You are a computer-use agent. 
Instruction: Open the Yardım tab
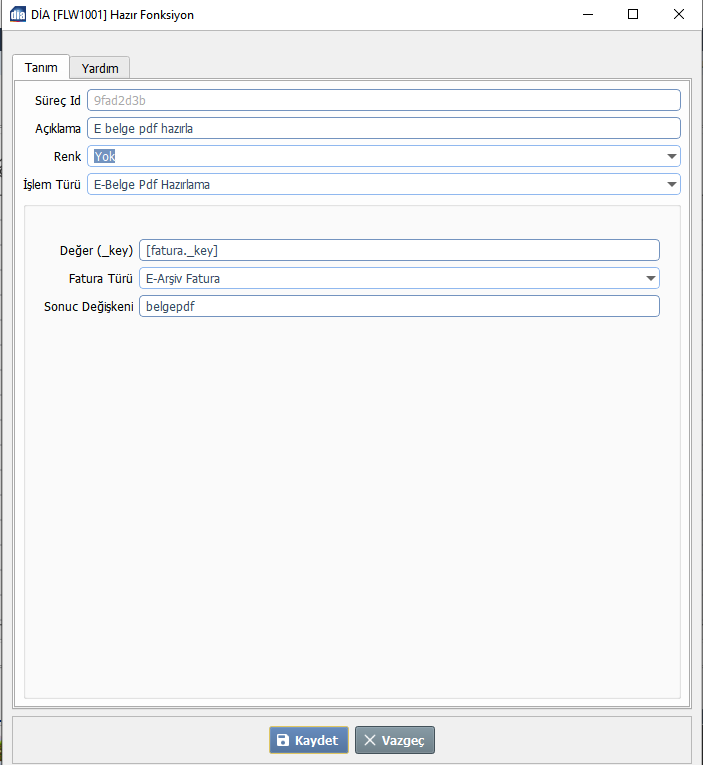[x=100, y=68]
